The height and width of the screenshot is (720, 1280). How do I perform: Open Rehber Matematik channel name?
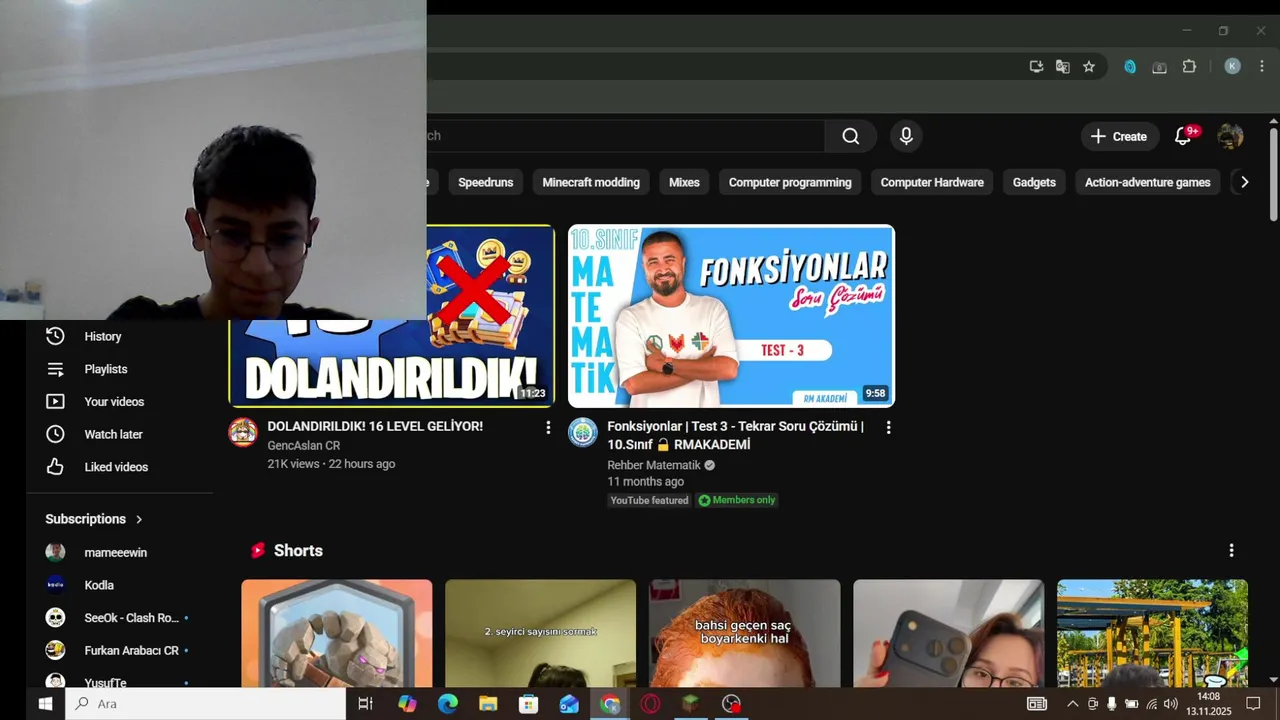point(654,465)
